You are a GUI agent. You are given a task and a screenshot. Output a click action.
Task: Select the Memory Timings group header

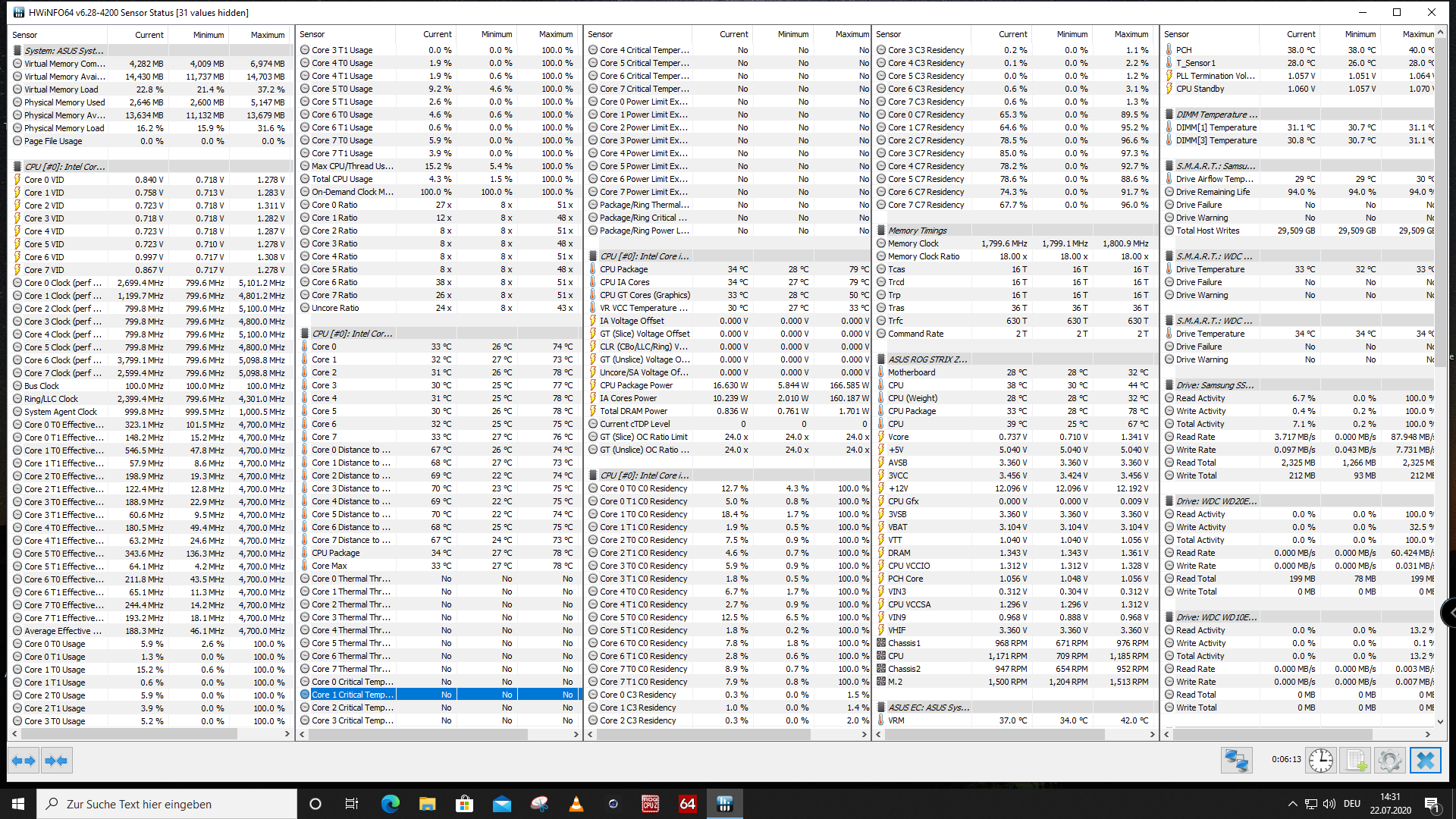(1015, 231)
